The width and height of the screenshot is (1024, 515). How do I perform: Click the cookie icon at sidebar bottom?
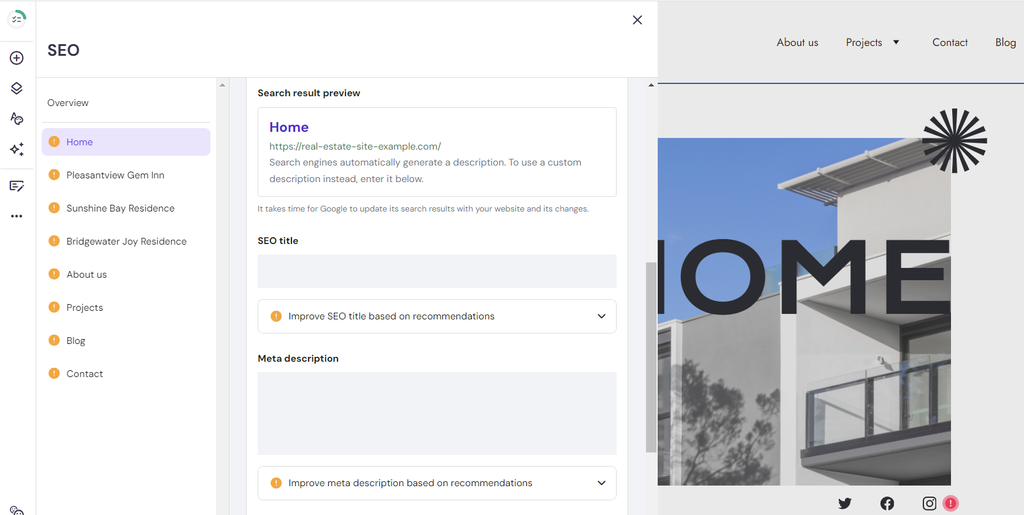[17, 511]
